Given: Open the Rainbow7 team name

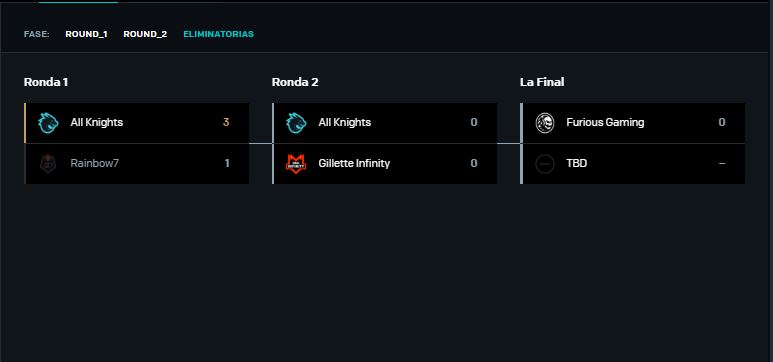Looking at the screenshot, I should coord(95,163).
